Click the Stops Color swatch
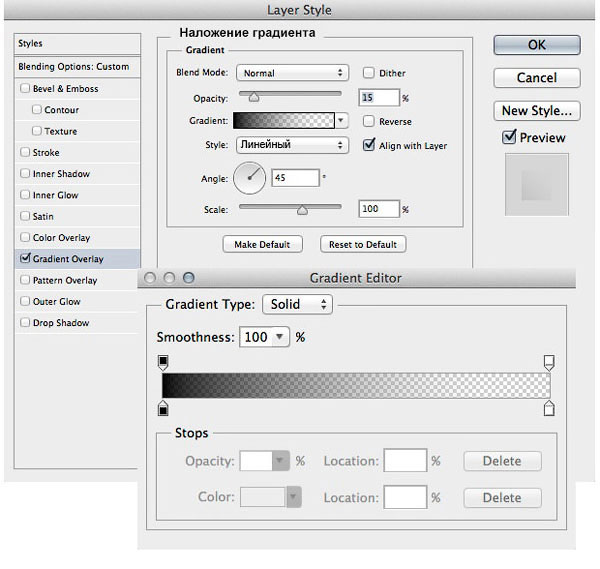Viewport: 600px width, 569px height. click(263, 497)
